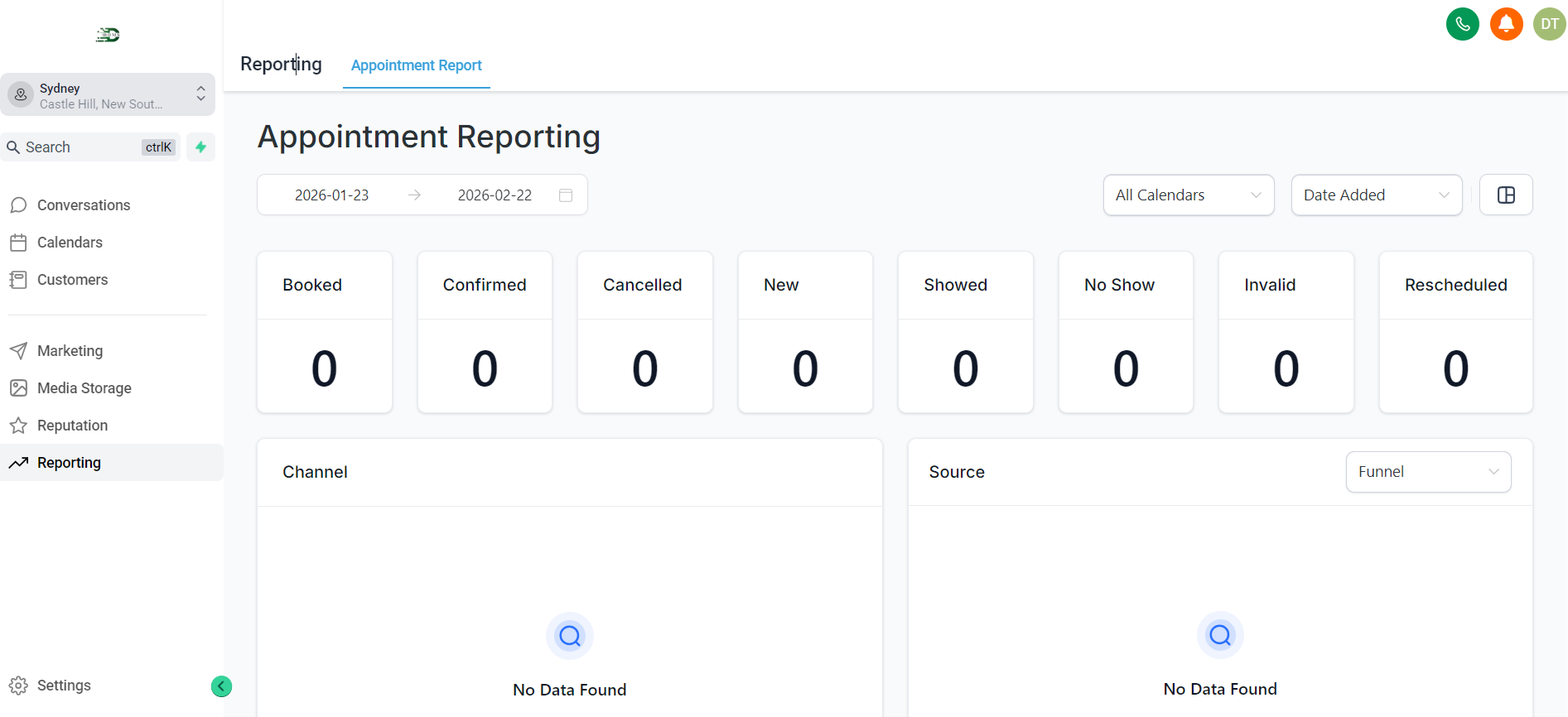Expand the All Calendars dropdown
Viewport: 1568px width, 717px height.
pos(1188,195)
